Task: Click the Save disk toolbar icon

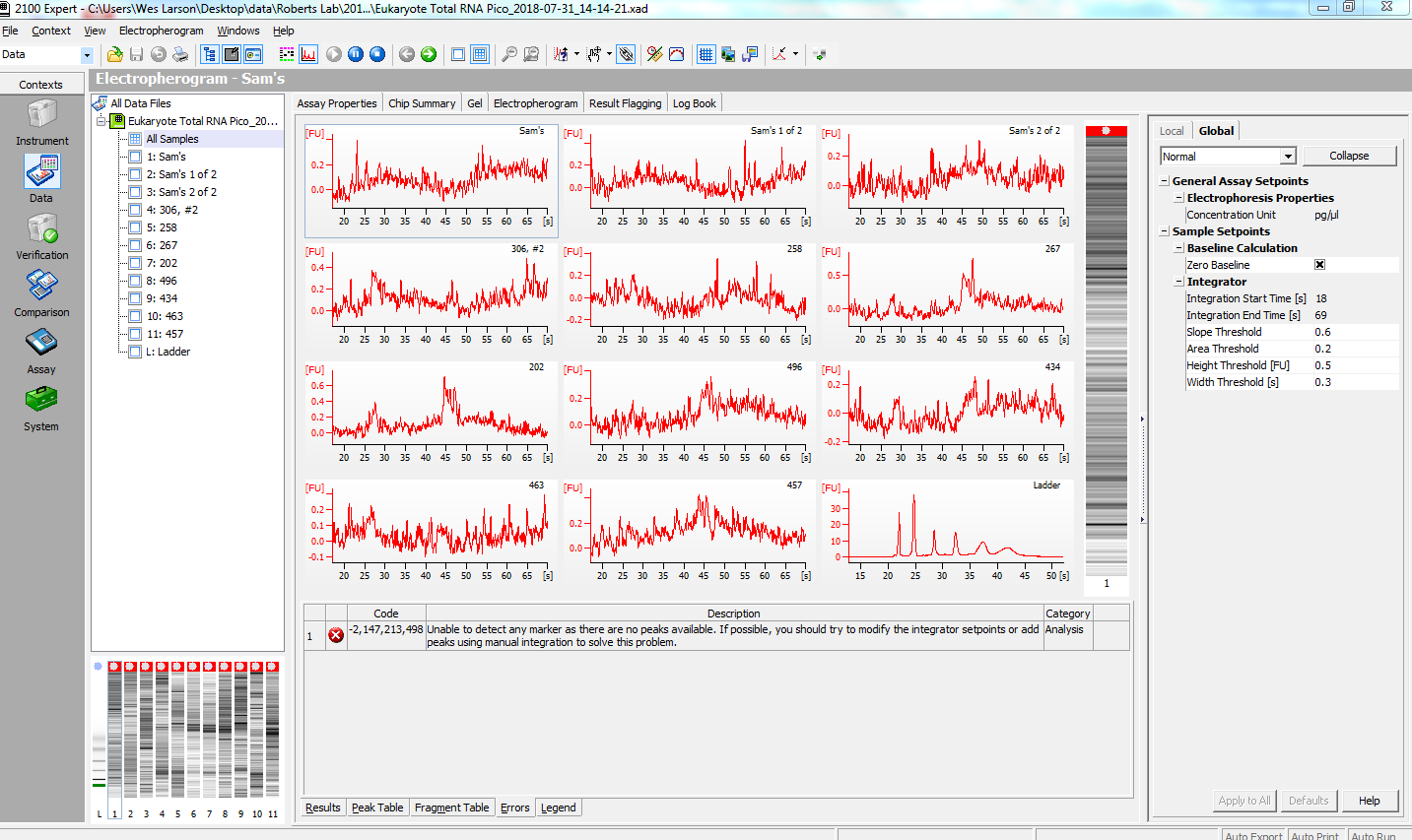Action: [137, 54]
